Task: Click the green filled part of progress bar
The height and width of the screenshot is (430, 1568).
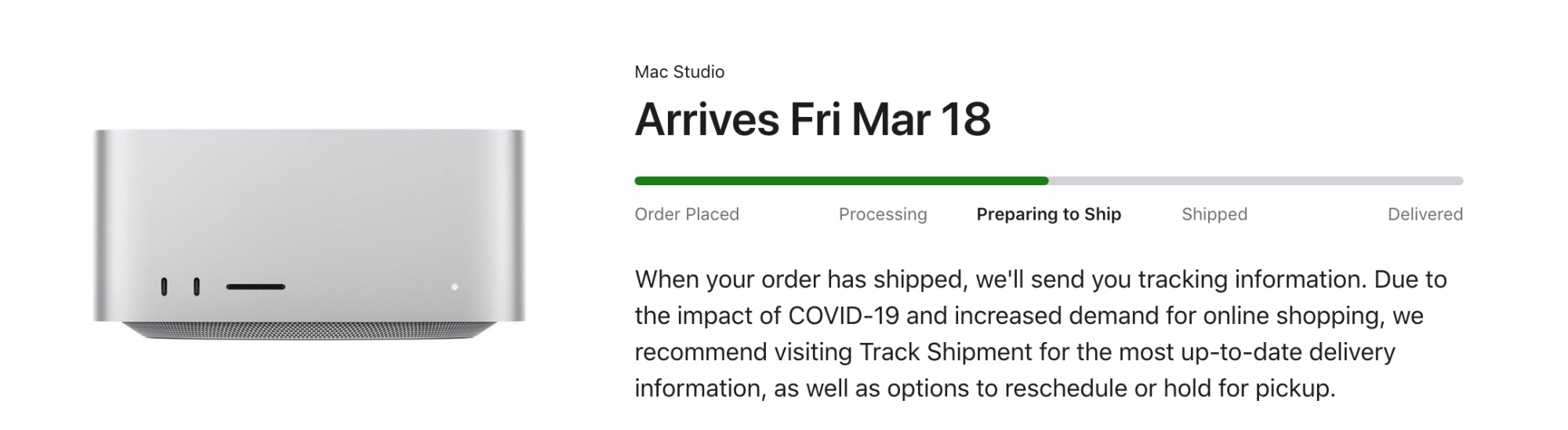Action: [840, 181]
